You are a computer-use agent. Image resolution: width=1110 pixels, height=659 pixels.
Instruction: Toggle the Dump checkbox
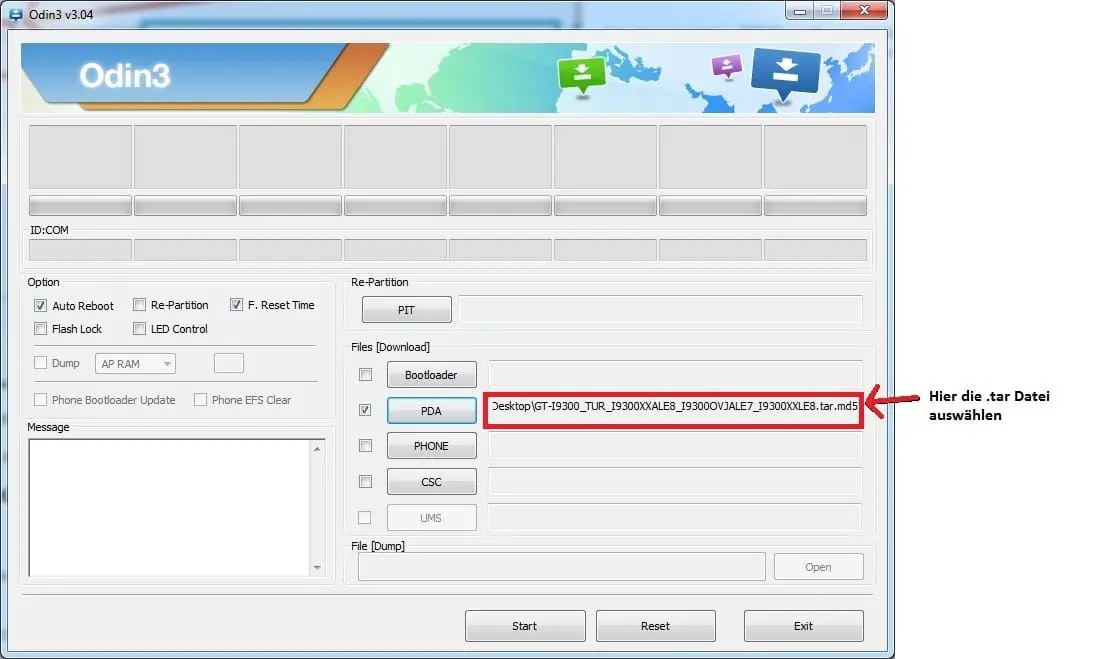[40, 363]
